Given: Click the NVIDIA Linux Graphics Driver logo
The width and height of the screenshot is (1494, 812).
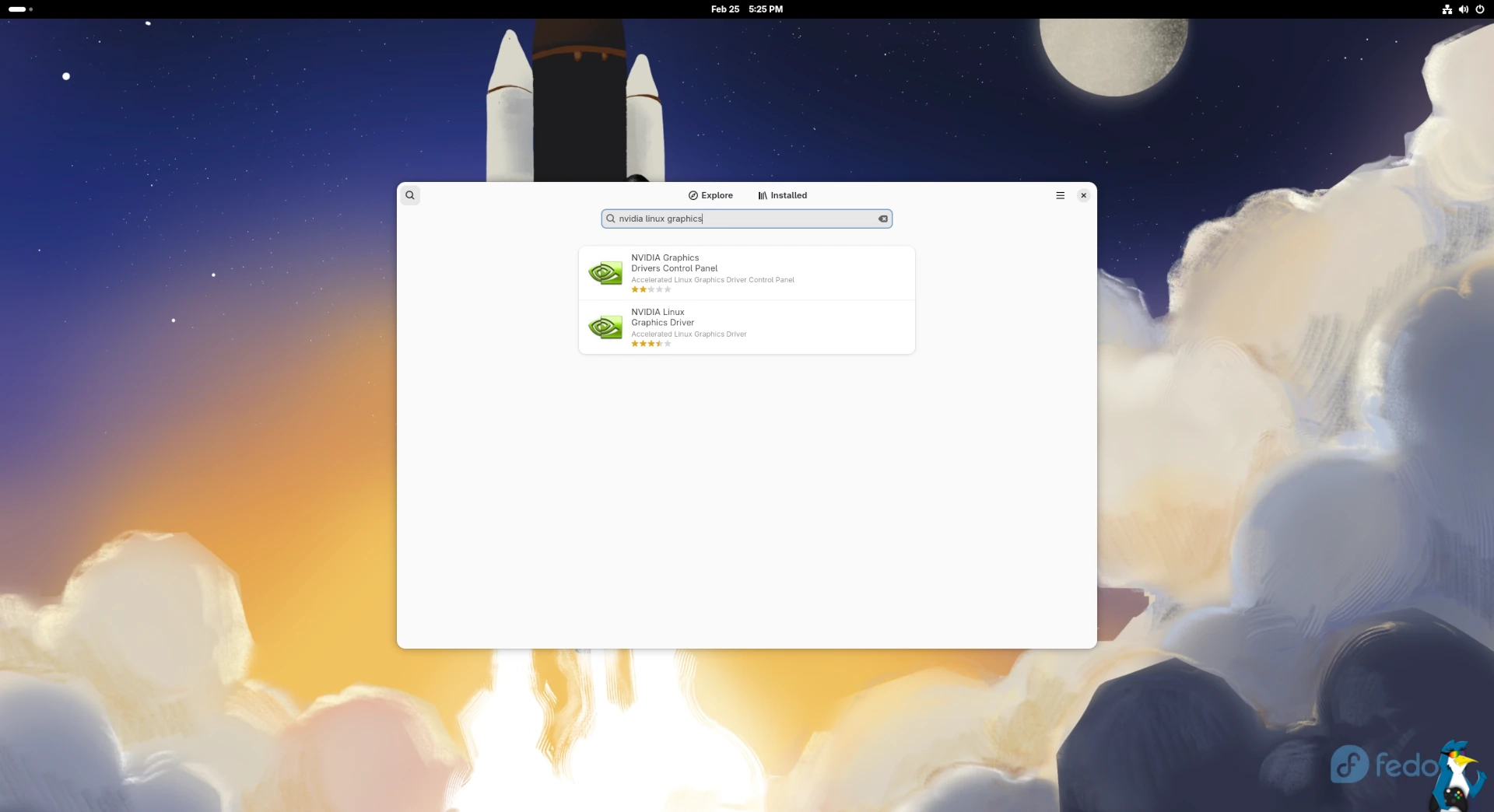Looking at the screenshot, I should point(605,327).
